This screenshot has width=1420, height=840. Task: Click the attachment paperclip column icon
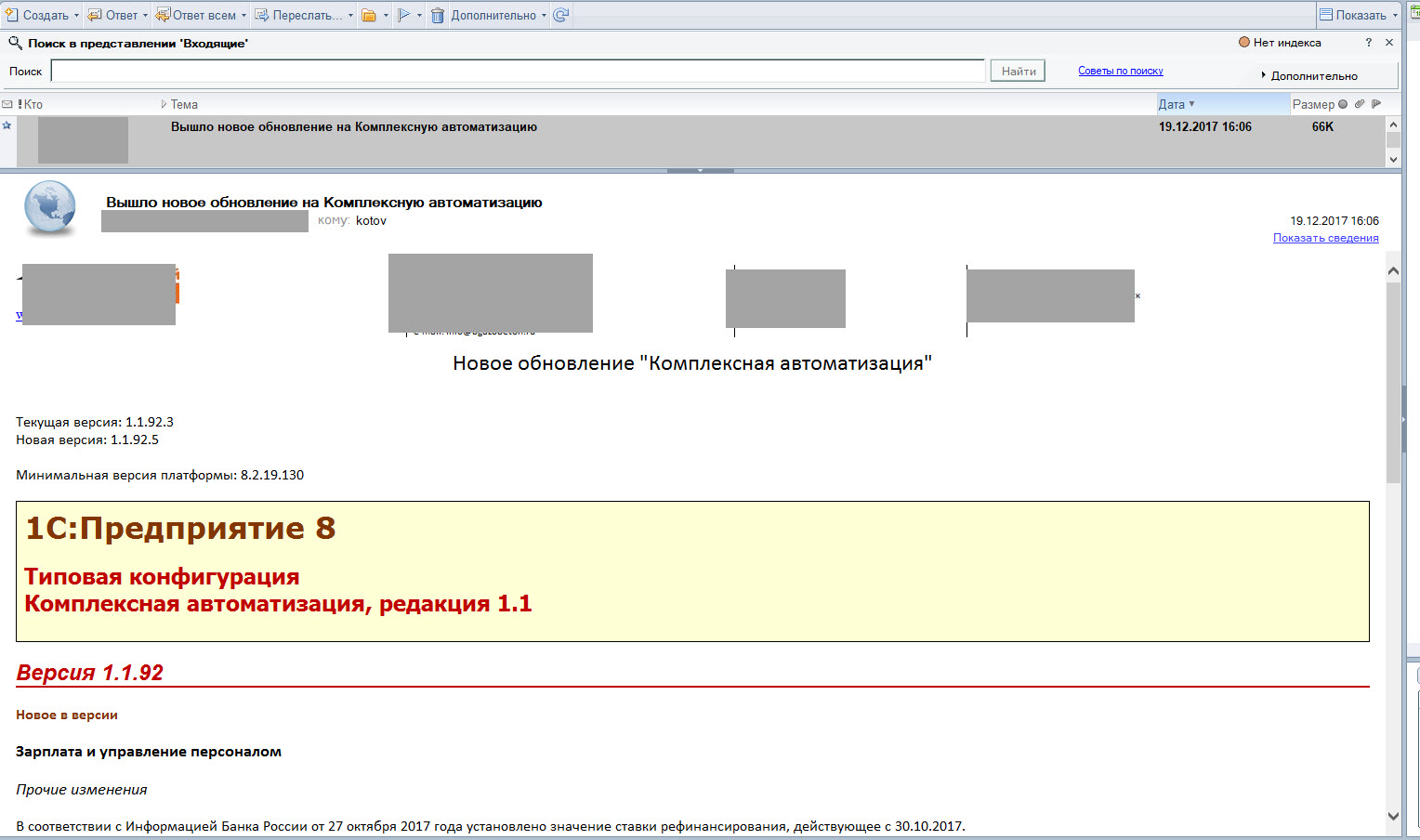click(1360, 104)
